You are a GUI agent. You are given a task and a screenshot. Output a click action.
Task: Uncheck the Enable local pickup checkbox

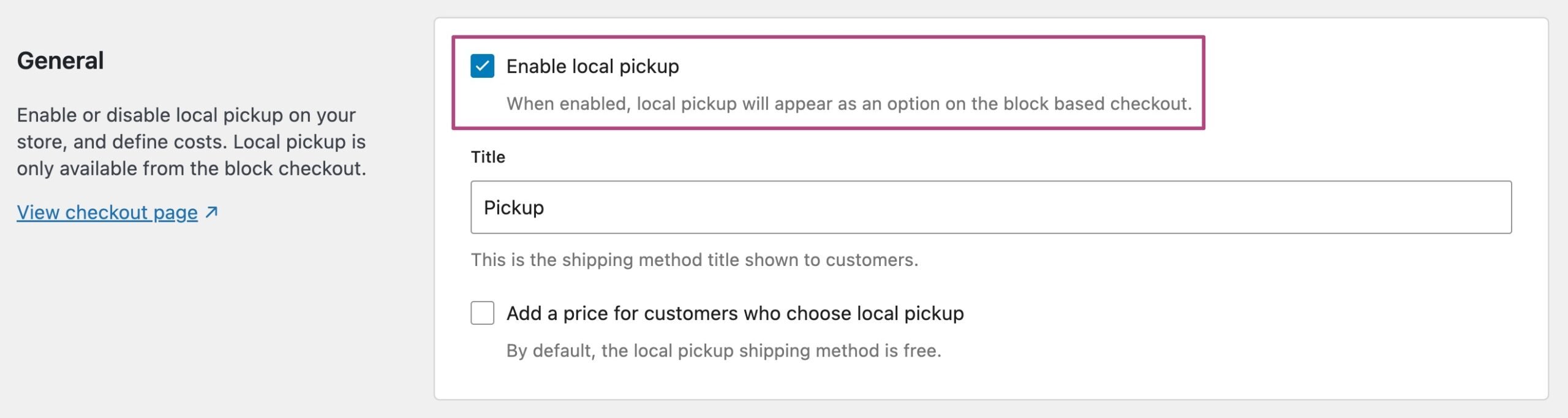482,66
